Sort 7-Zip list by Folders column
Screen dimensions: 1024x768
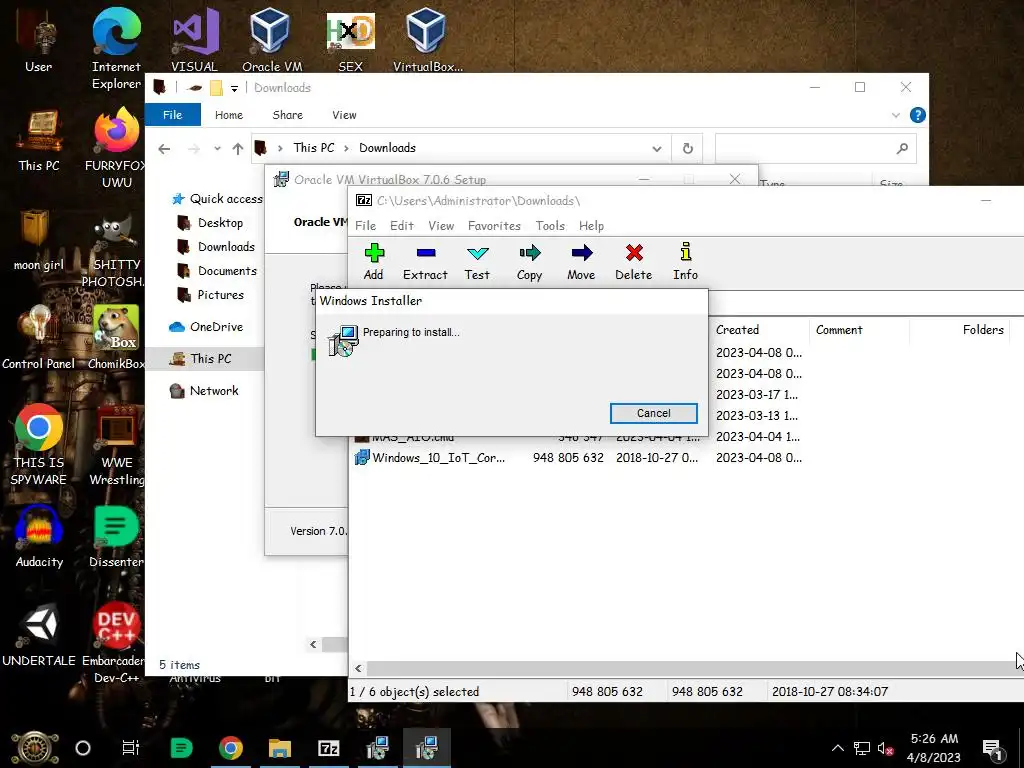[959, 330]
